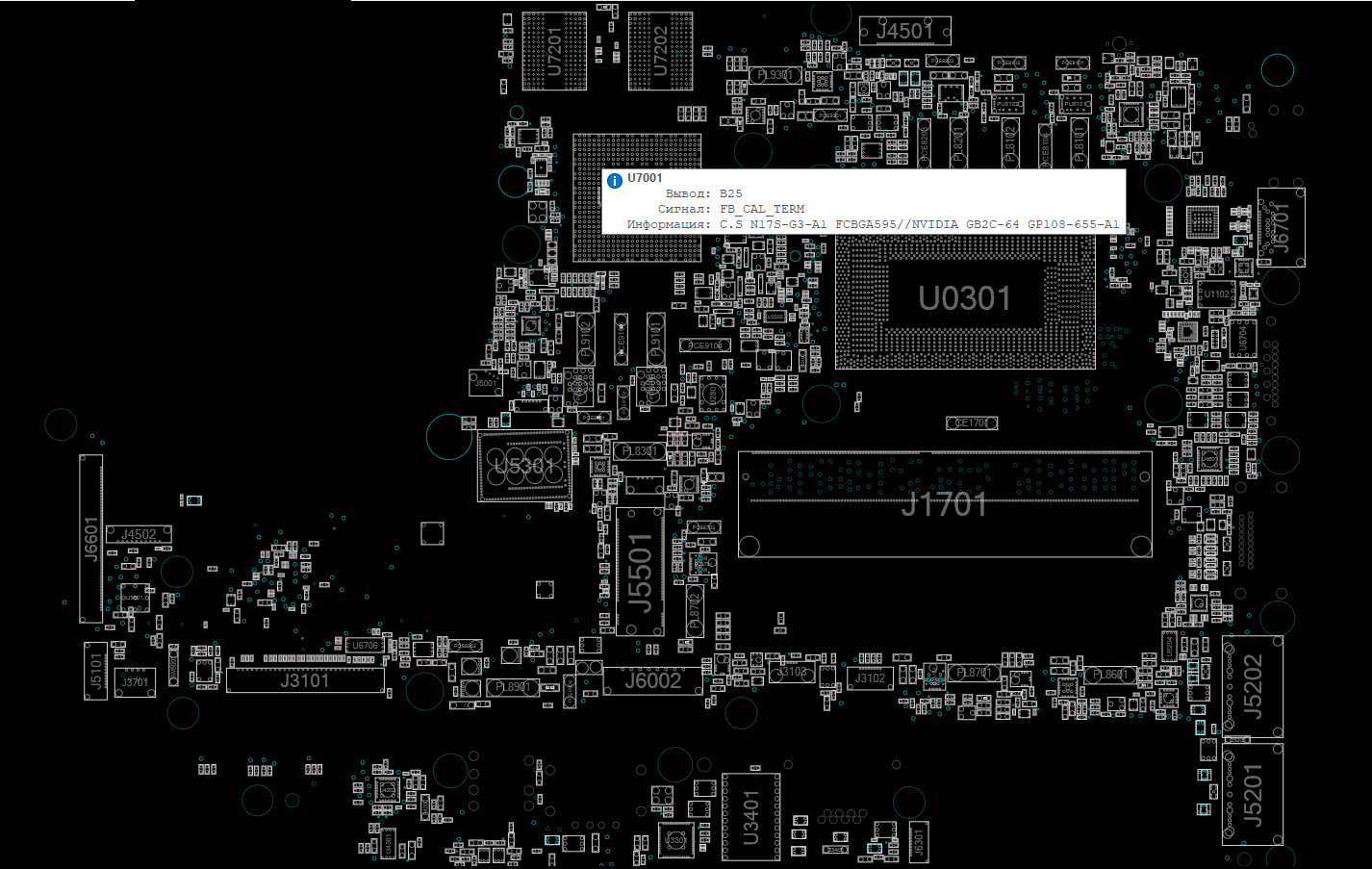Click the PL9301 inductor
Image resolution: width=1372 pixels, height=869 pixels.
point(775,75)
